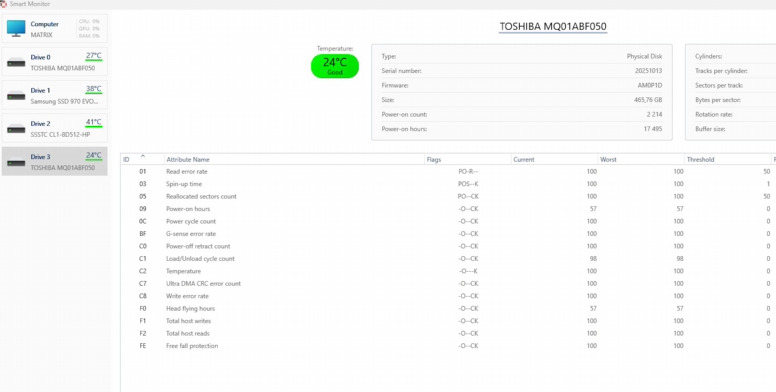Click the TOSHIBA MQ01ABF050 heading title
Screen dimensions: 776x392
[553, 27]
